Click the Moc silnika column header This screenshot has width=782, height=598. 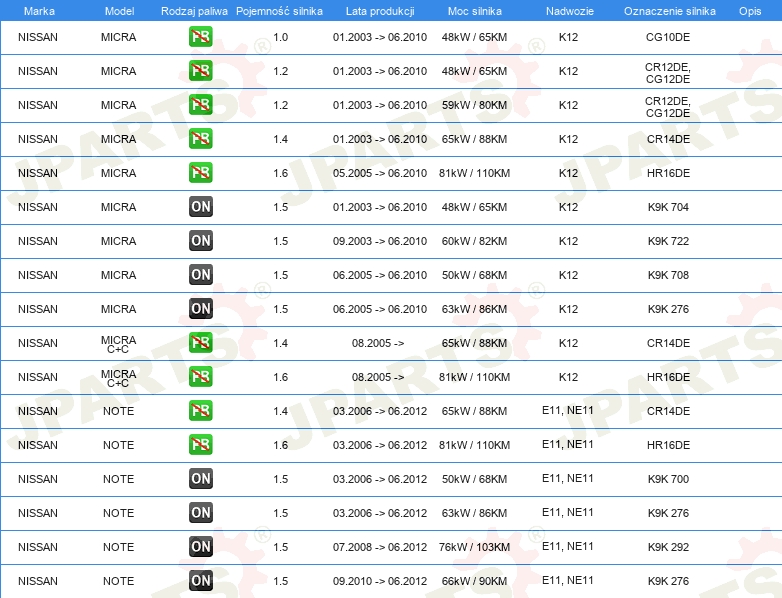pos(475,11)
